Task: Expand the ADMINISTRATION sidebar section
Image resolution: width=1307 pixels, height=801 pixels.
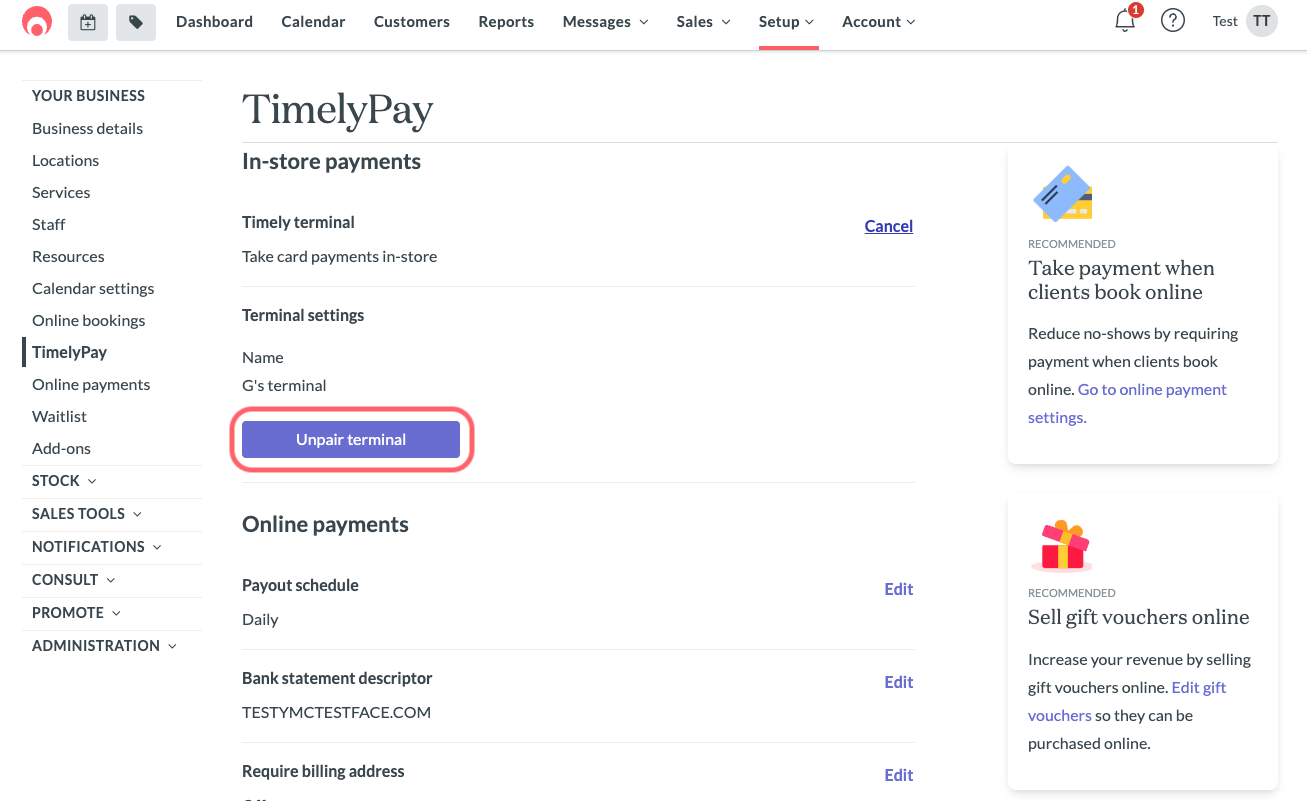Action: point(104,646)
